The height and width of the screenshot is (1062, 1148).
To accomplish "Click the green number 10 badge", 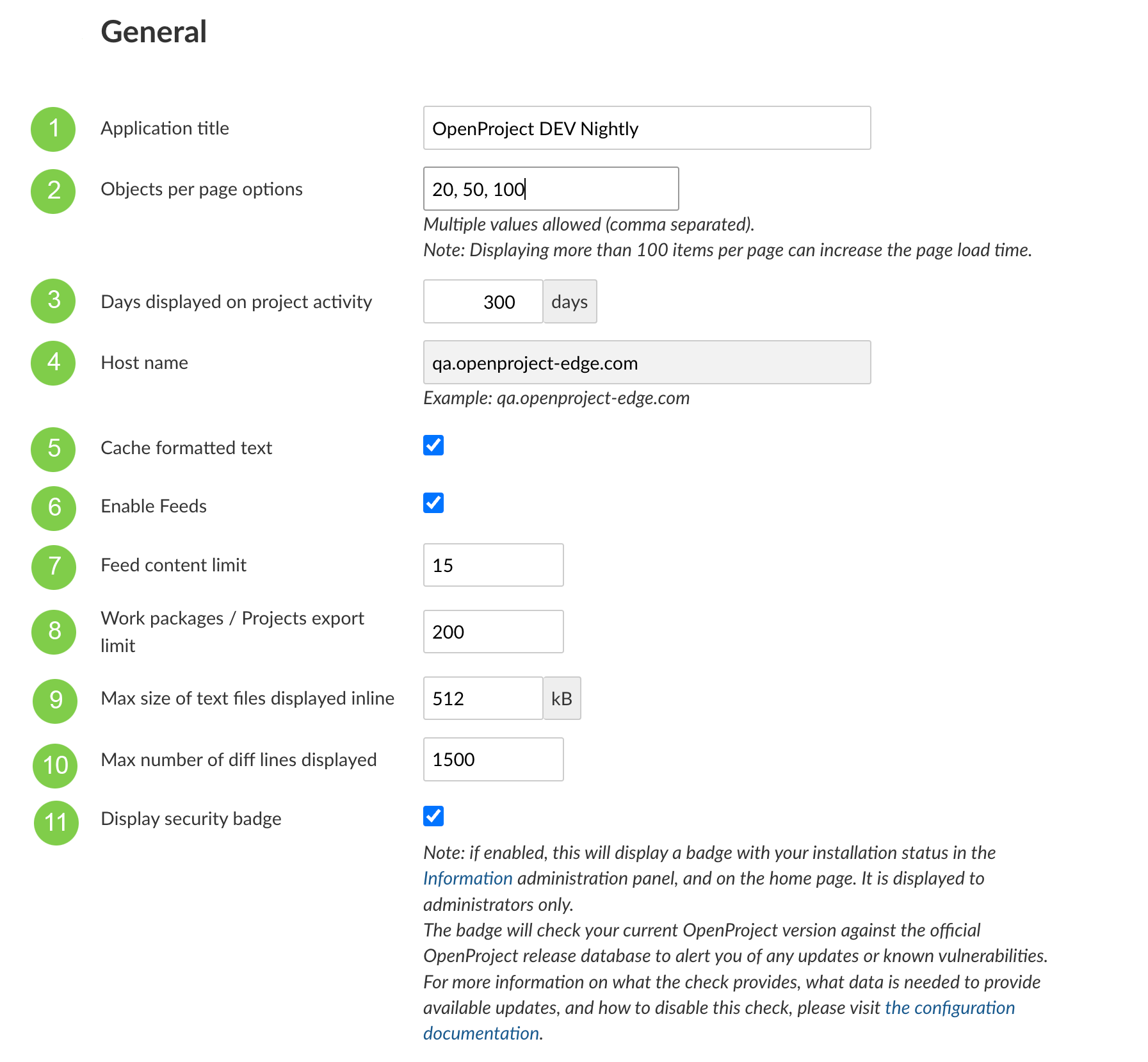I will pos(55,765).
